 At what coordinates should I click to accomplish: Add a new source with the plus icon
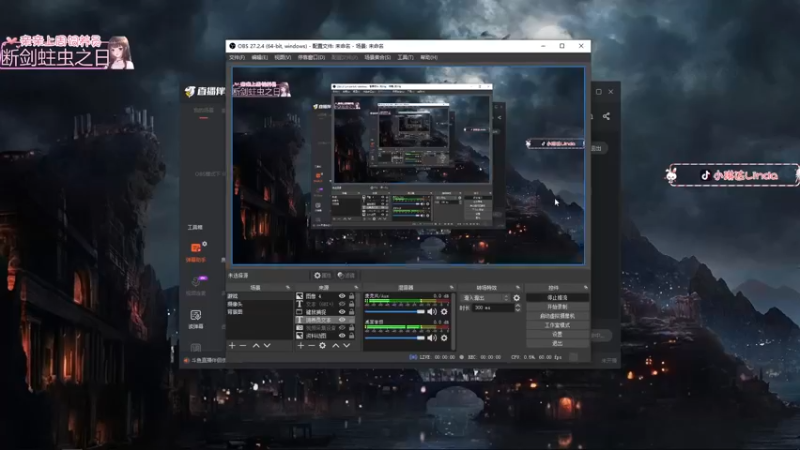coord(301,345)
